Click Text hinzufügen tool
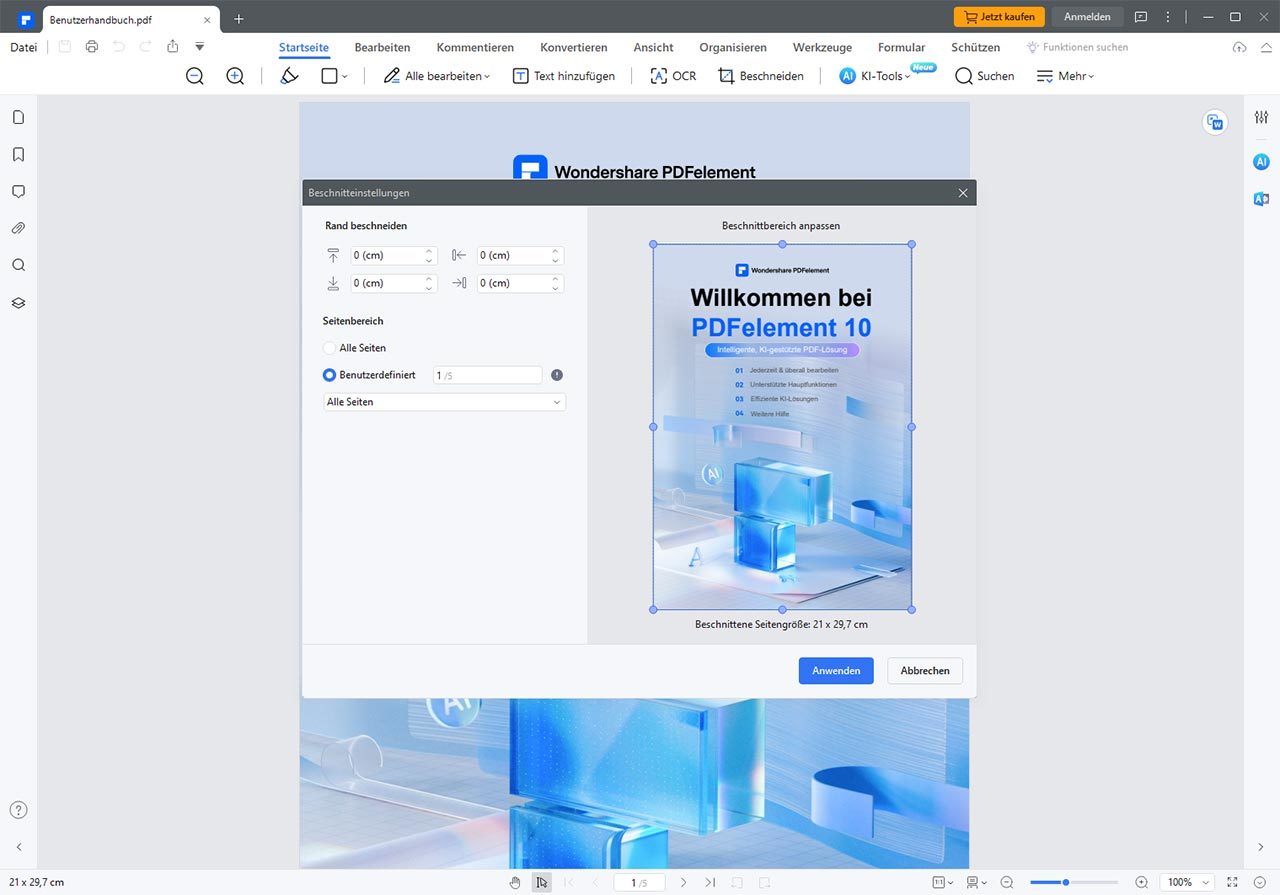The width and height of the screenshot is (1280, 895). click(564, 76)
